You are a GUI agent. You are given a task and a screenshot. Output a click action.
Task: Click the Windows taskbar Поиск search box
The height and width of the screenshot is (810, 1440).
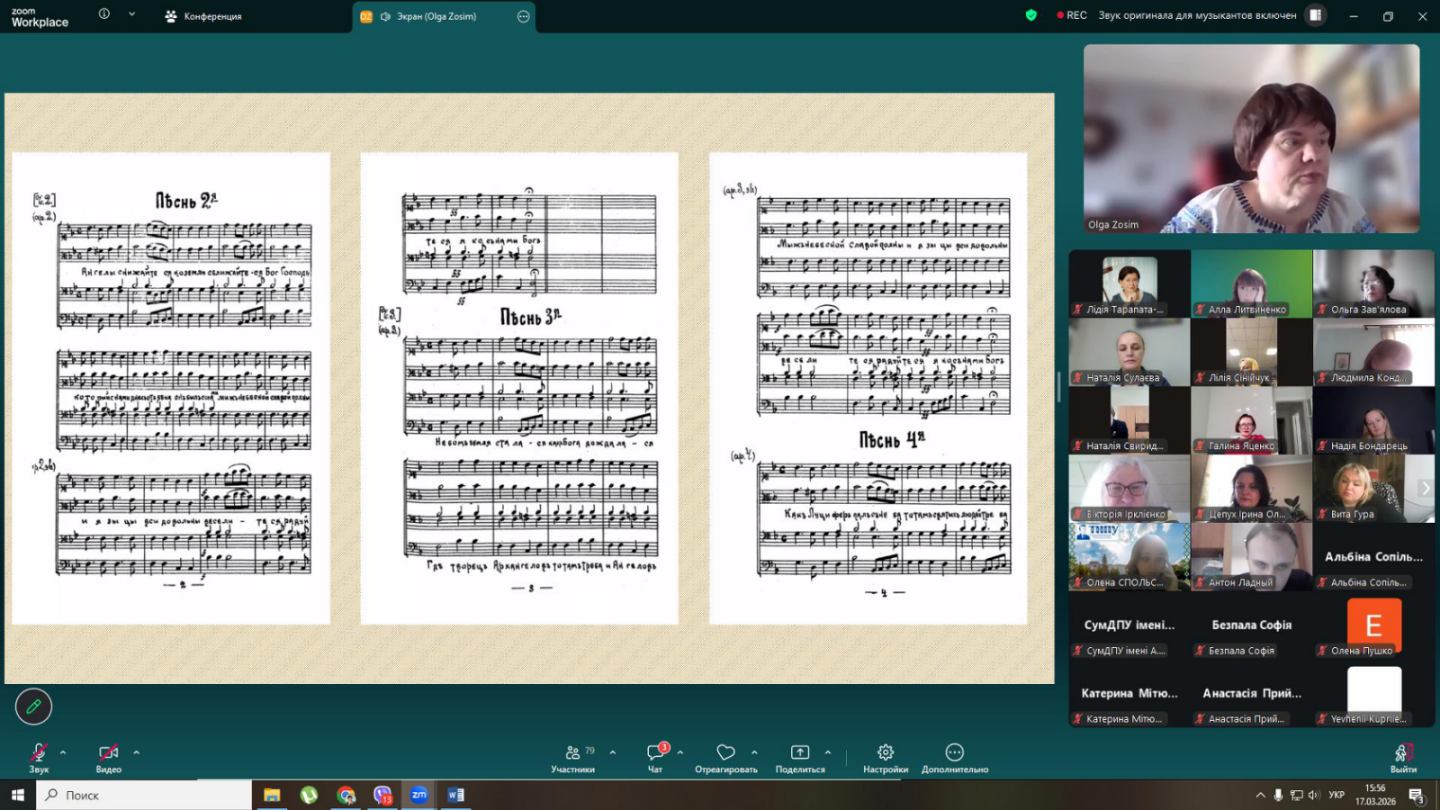pyautogui.click(x=144, y=795)
